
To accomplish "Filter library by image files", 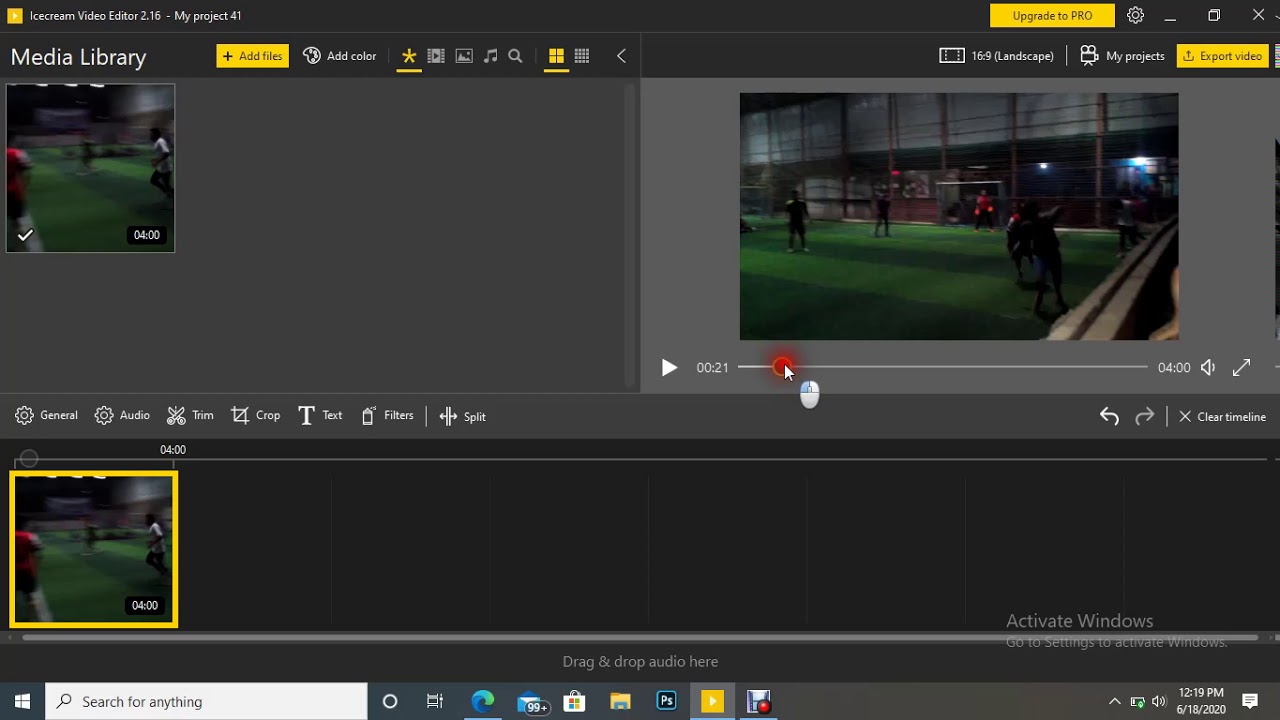I will (x=464, y=57).
